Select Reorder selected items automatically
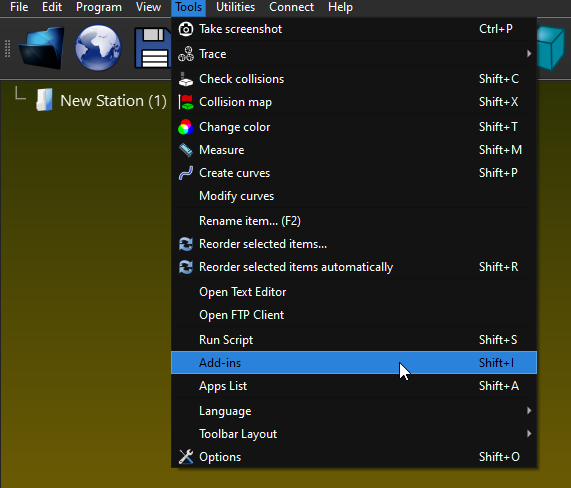This screenshot has height=488, width=571. tap(354, 267)
